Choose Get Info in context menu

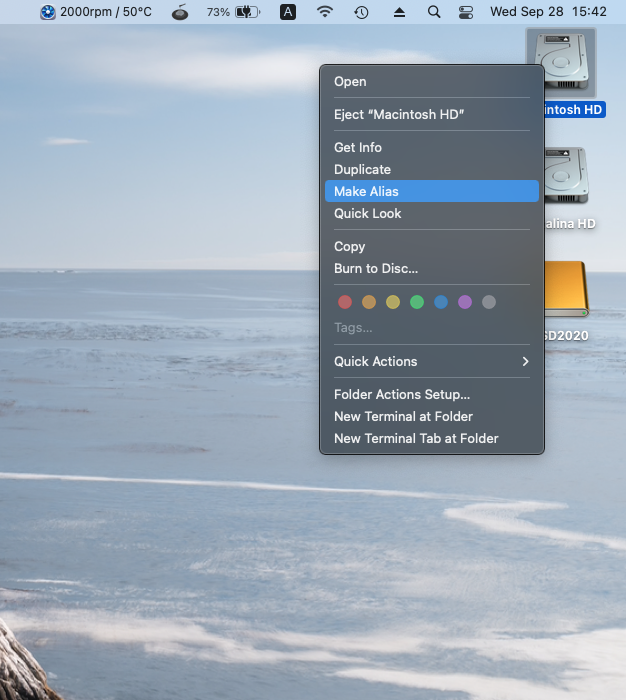pyautogui.click(x=432, y=147)
